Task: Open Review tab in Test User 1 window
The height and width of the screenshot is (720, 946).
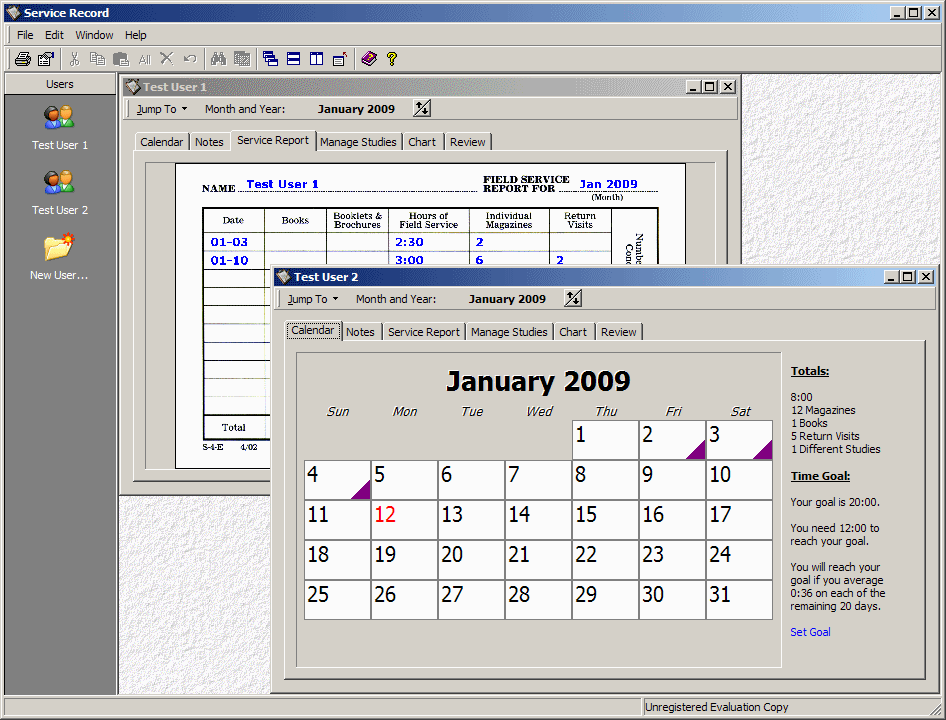Action: 468,142
